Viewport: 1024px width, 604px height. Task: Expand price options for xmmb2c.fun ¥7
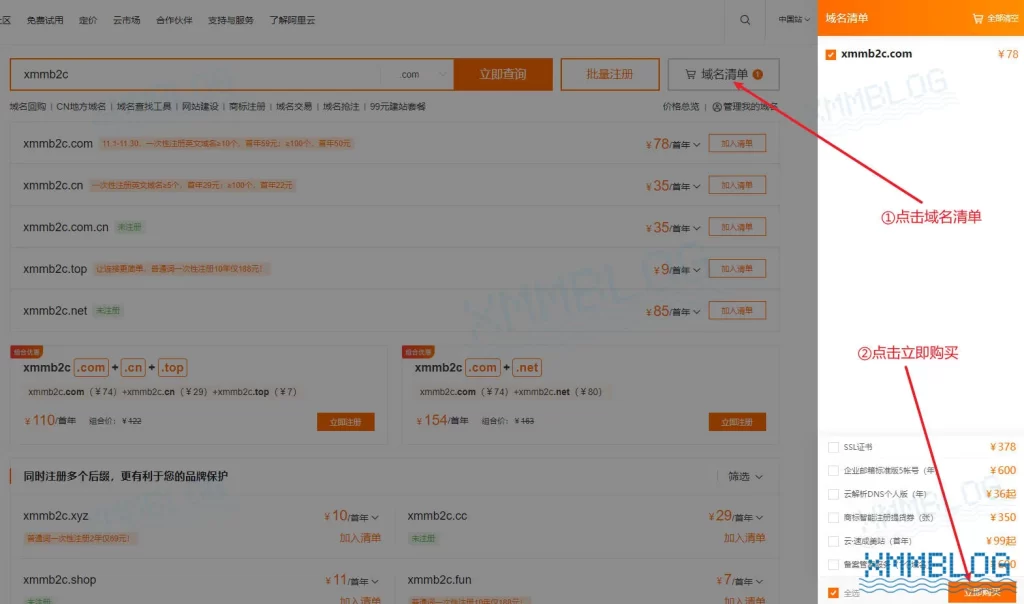pos(759,582)
